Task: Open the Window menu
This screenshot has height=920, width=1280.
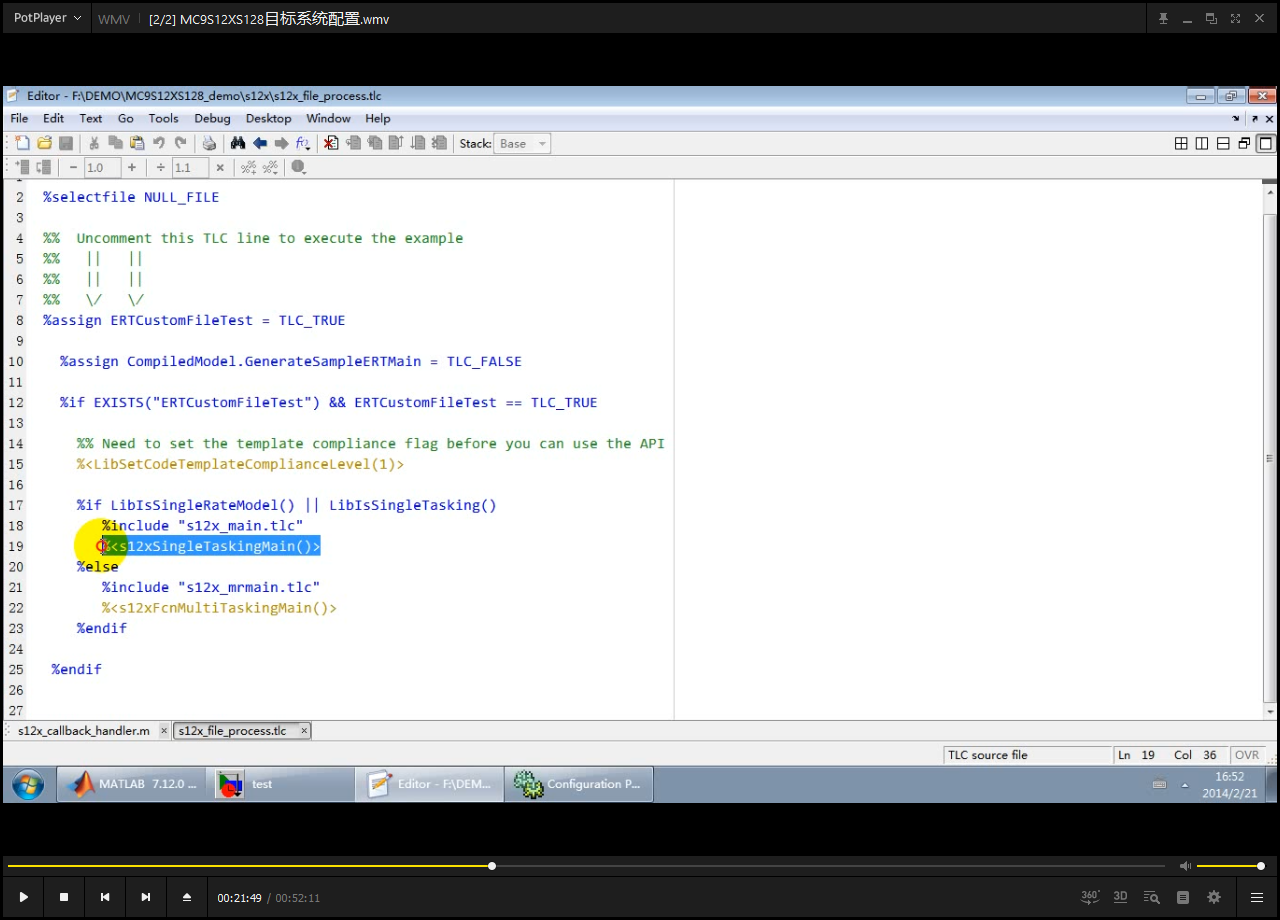Action: 328,118
